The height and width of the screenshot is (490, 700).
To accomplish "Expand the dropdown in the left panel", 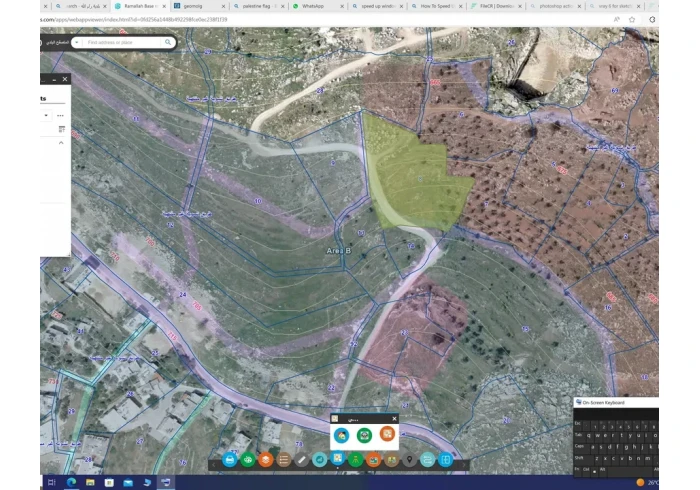I will pos(45,115).
